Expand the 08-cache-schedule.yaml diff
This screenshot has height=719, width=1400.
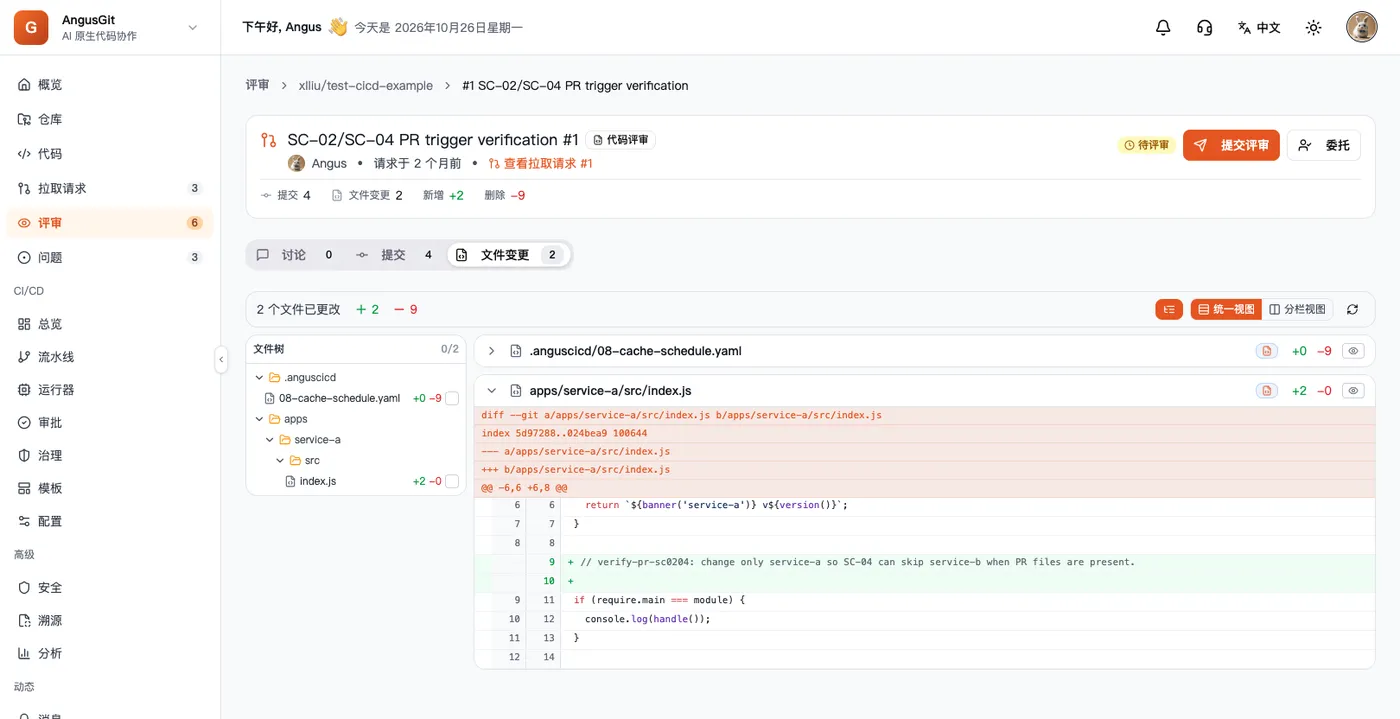[x=491, y=351]
